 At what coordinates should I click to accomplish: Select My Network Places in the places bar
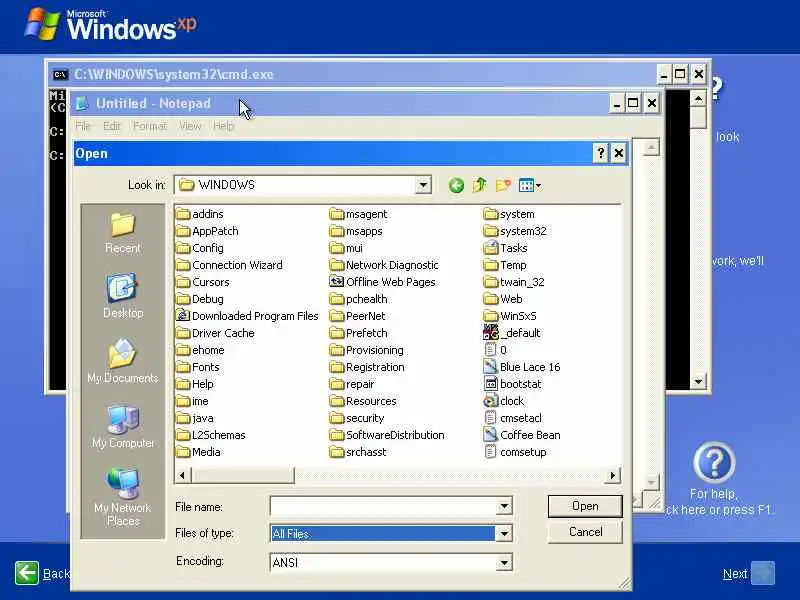tap(122, 498)
